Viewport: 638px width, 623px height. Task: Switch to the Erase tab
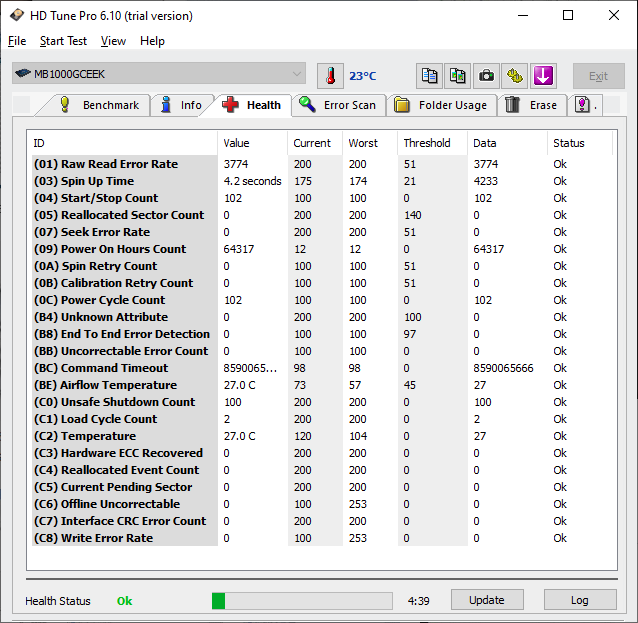pyautogui.click(x=532, y=105)
